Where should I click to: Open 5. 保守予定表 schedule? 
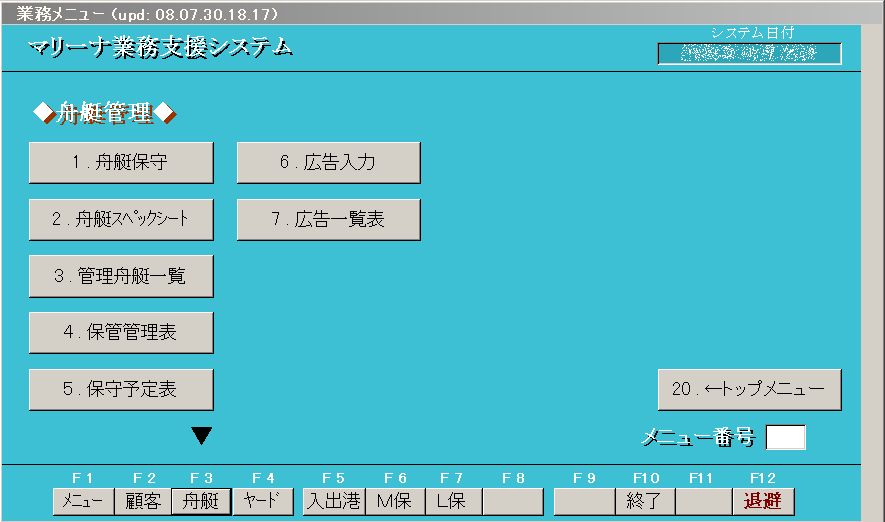click(x=121, y=390)
